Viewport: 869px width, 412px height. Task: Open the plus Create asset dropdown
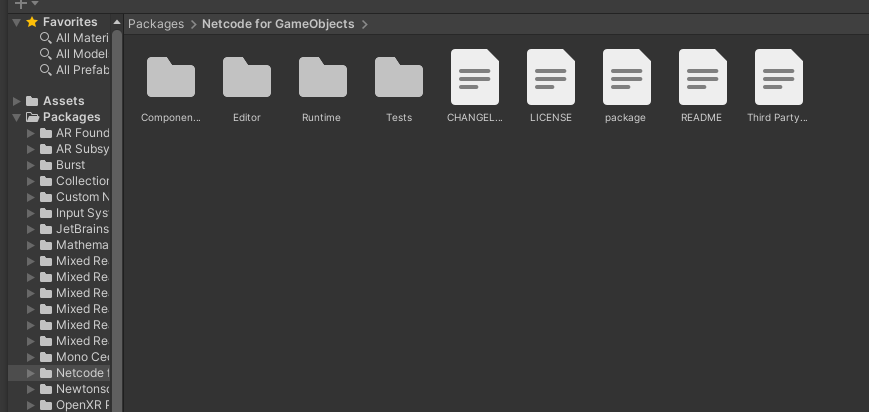(25, 4)
